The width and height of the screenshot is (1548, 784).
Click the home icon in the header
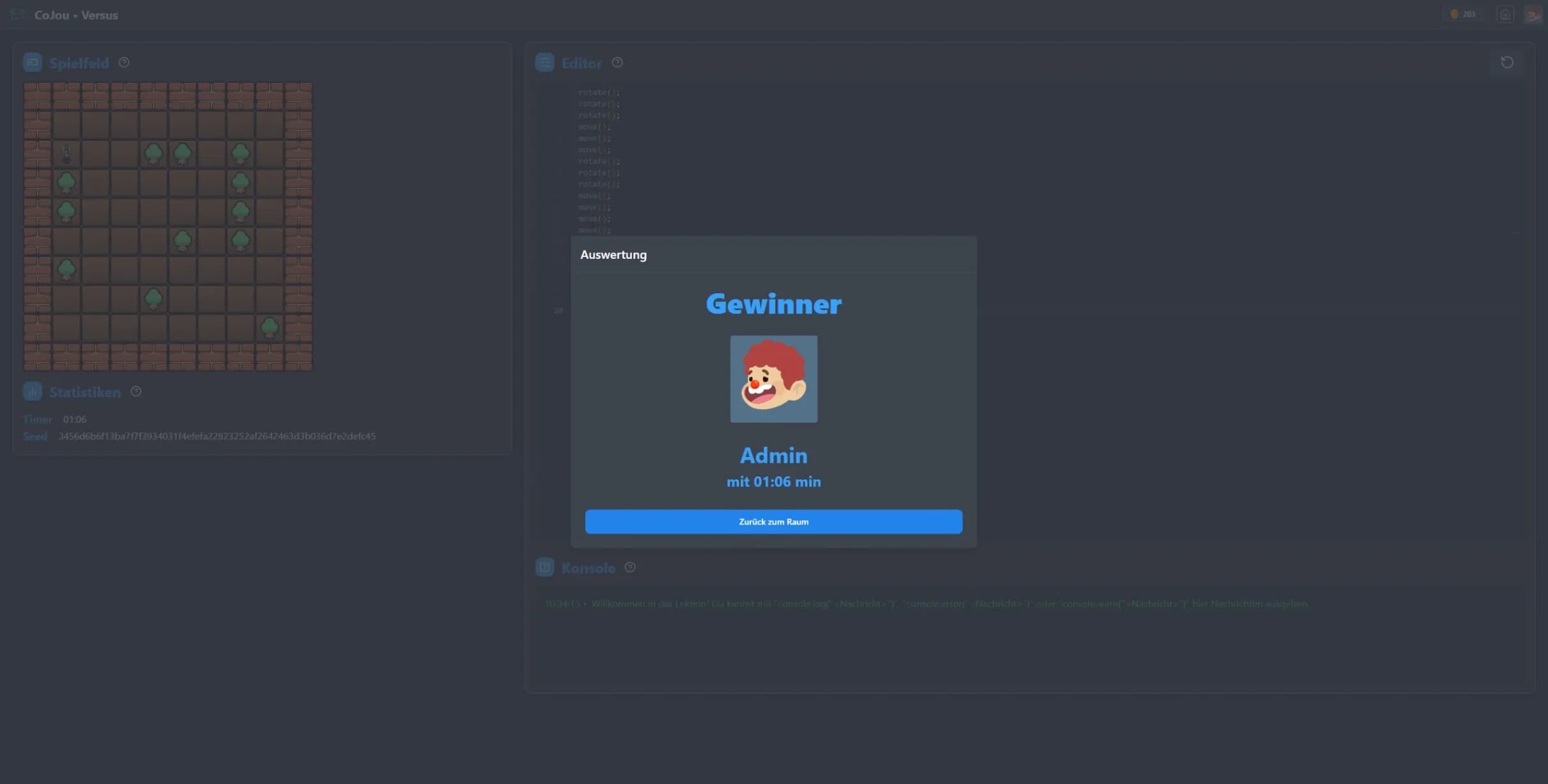(x=1505, y=14)
